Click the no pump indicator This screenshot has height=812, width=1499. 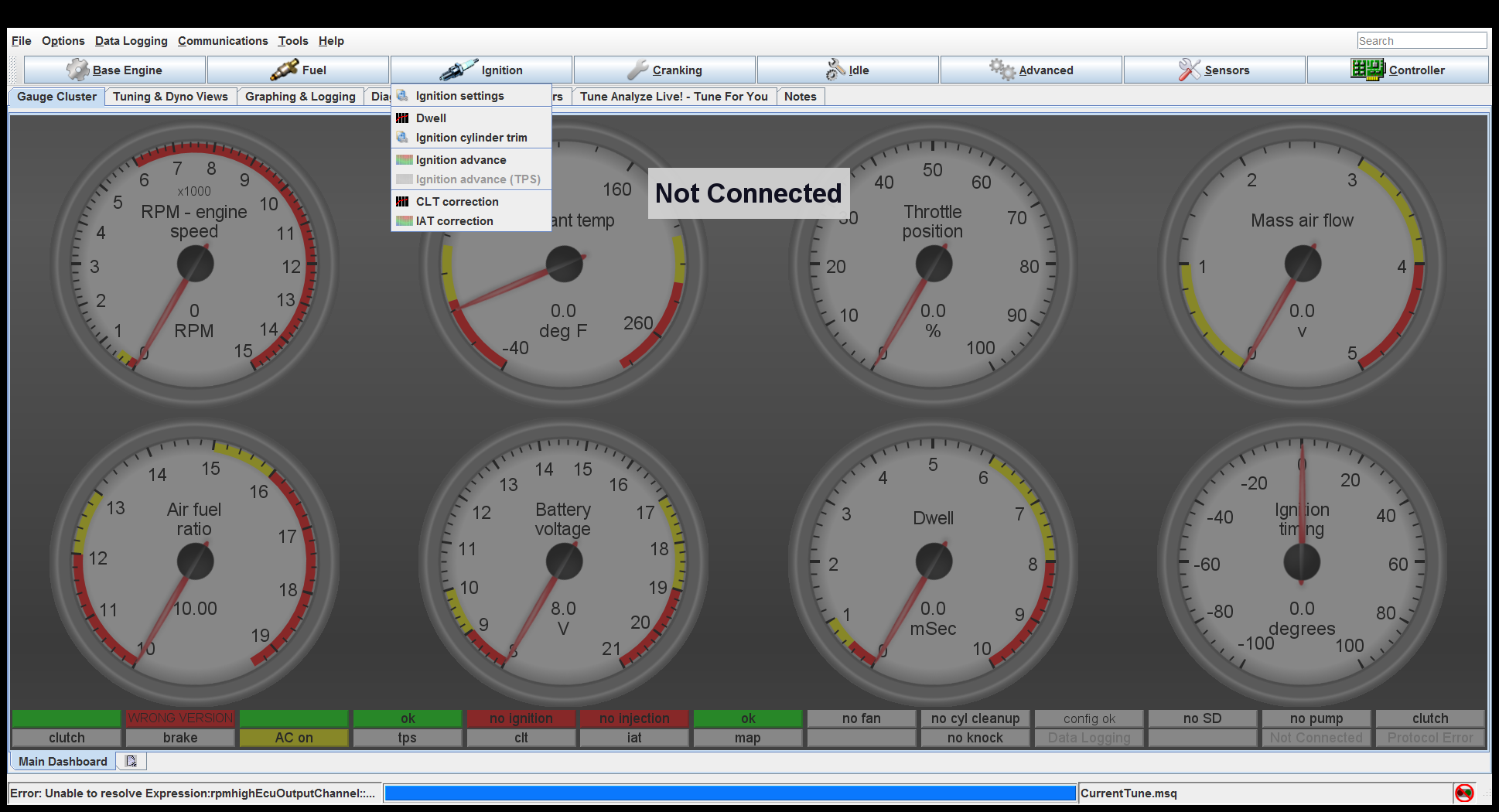click(1316, 718)
